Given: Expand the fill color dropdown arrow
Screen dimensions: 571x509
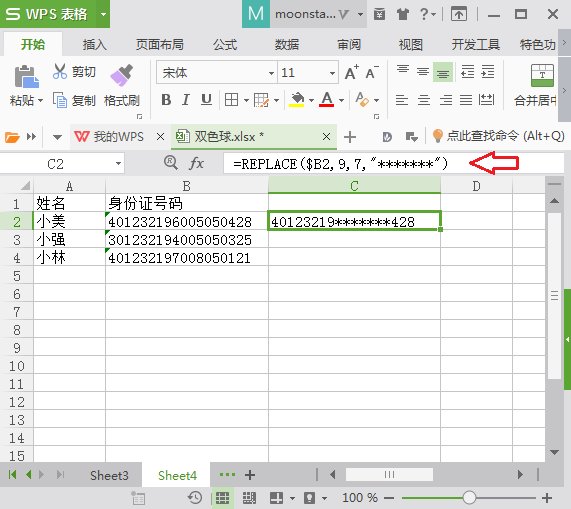Looking at the screenshot, I should coord(311,100).
